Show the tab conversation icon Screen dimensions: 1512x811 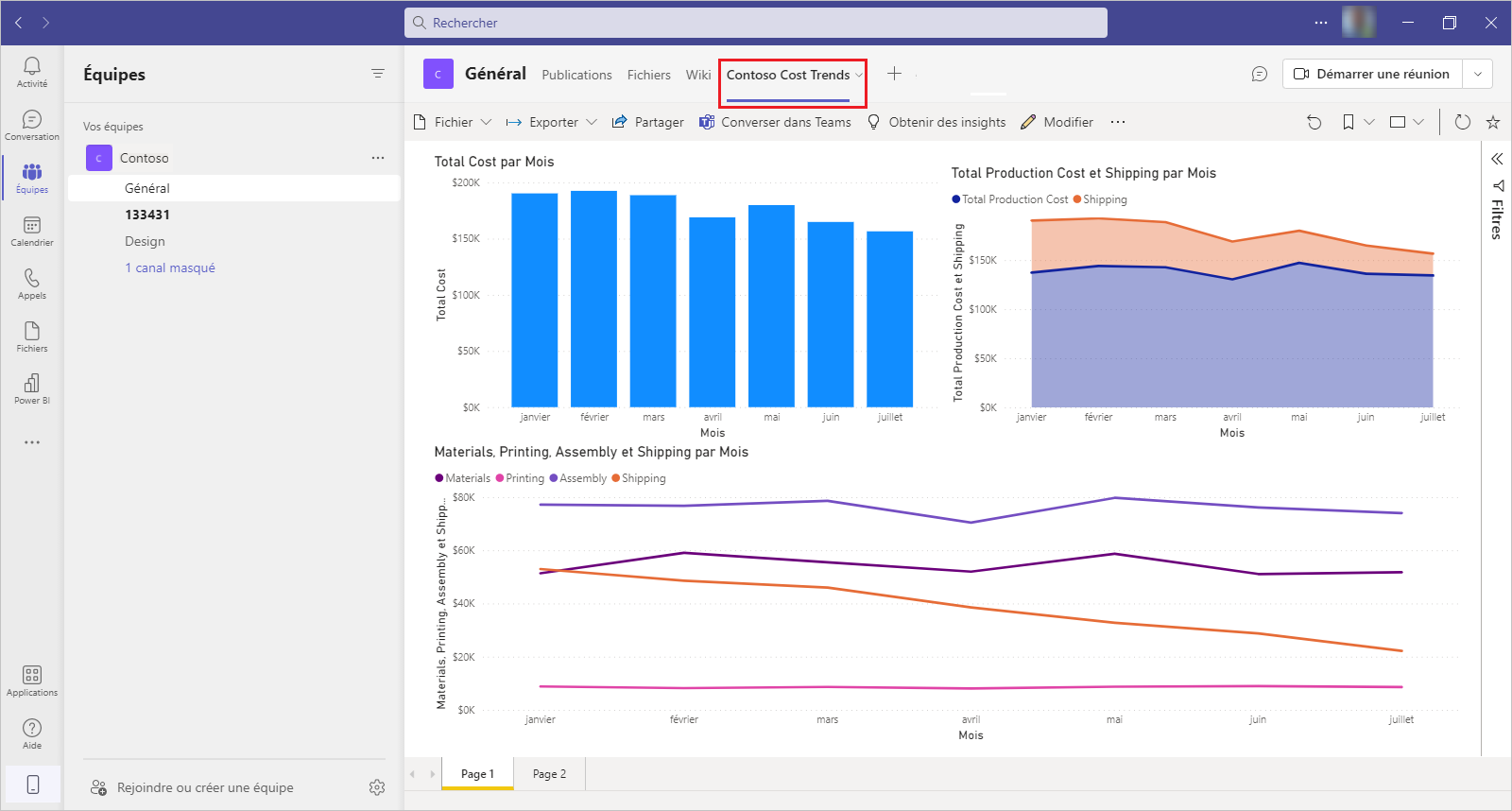[1259, 74]
